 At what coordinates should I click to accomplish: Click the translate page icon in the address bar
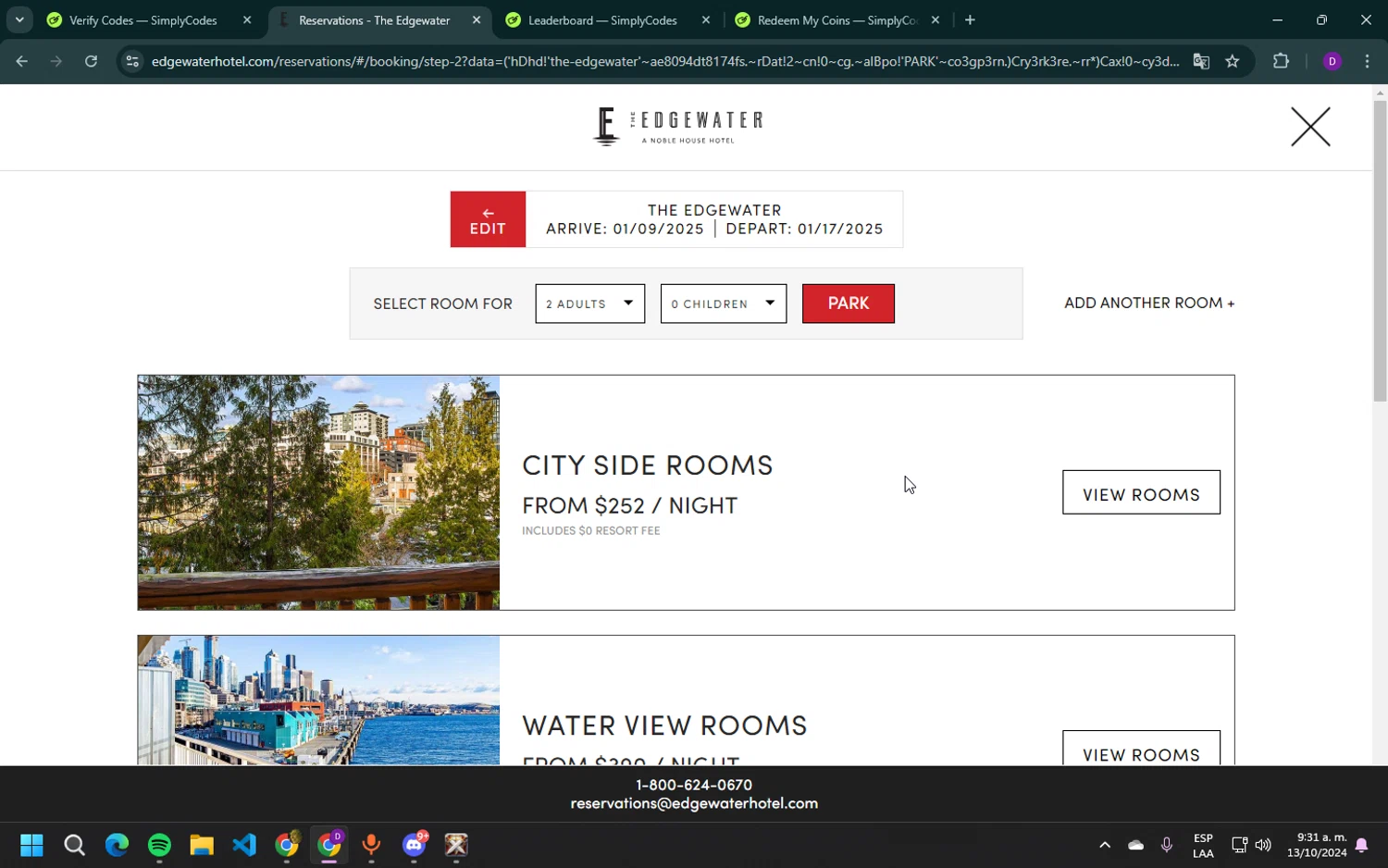(x=1201, y=61)
